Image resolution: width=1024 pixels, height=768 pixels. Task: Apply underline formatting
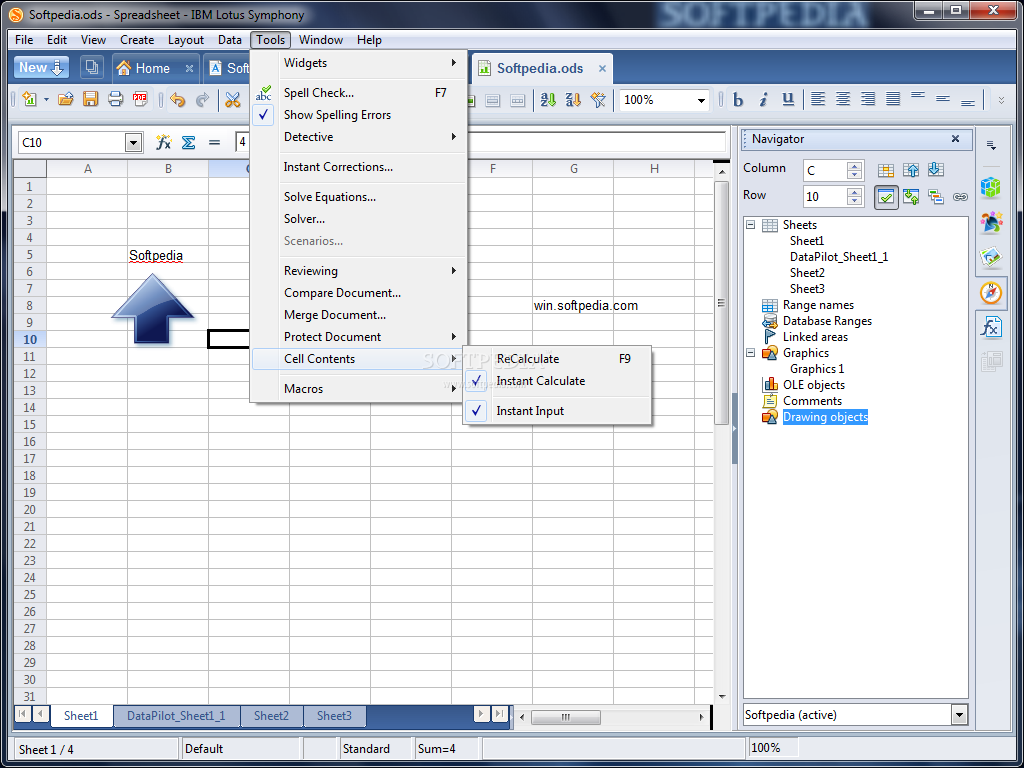click(788, 99)
